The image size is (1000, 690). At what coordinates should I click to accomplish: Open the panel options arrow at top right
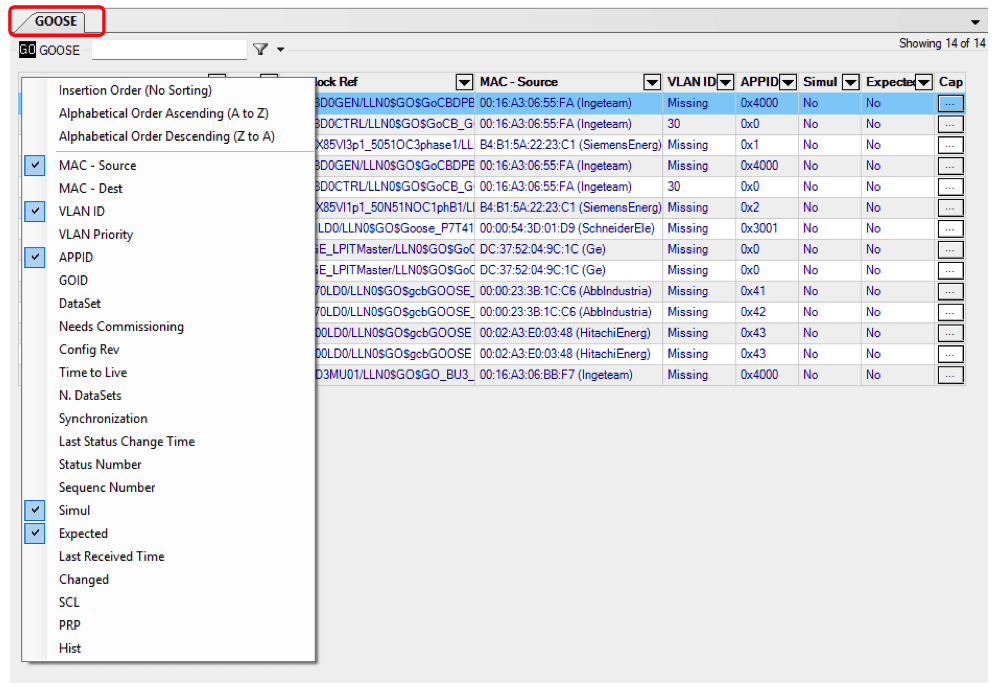point(975,22)
